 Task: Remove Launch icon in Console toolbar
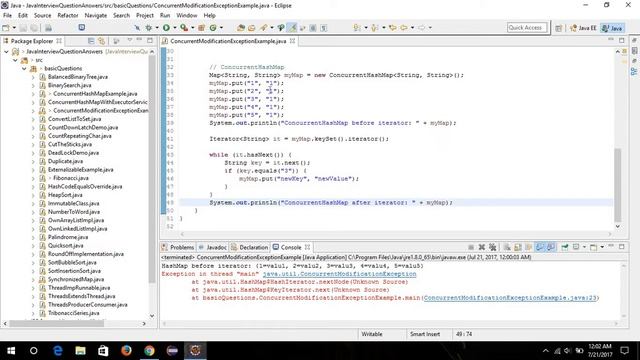click(x=482, y=247)
